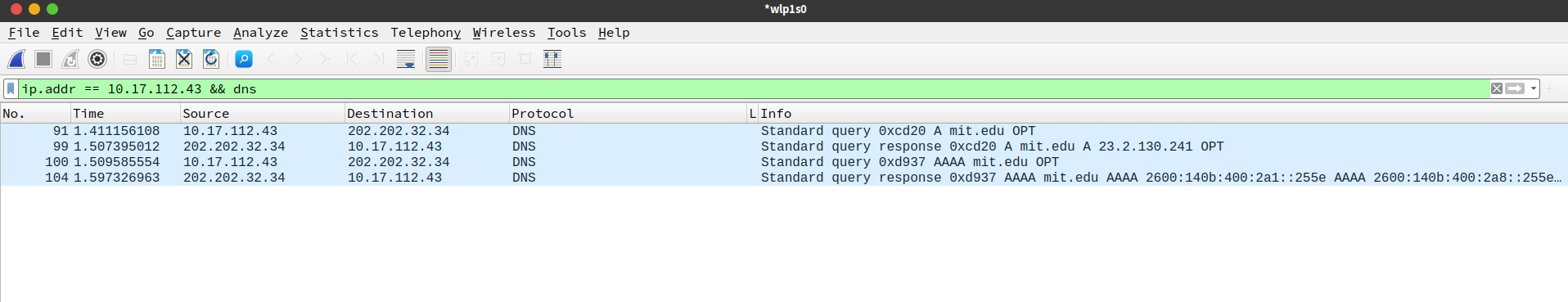Viewport: 1568px width, 302px height.
Task: Save the capture file icon
Action: (157, 59)
